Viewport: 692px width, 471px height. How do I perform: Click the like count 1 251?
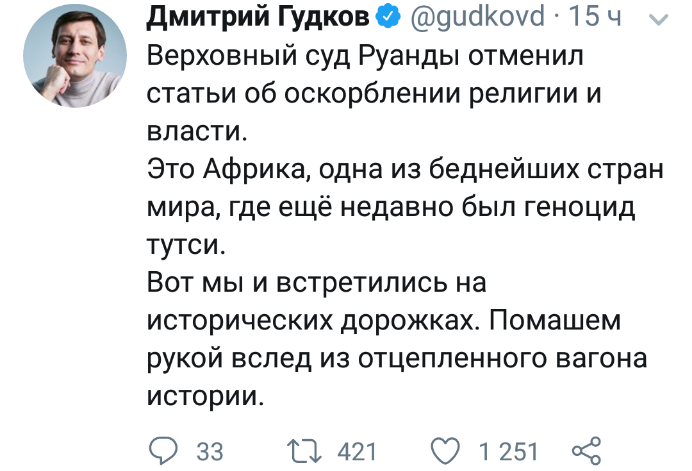coord(509,450)
